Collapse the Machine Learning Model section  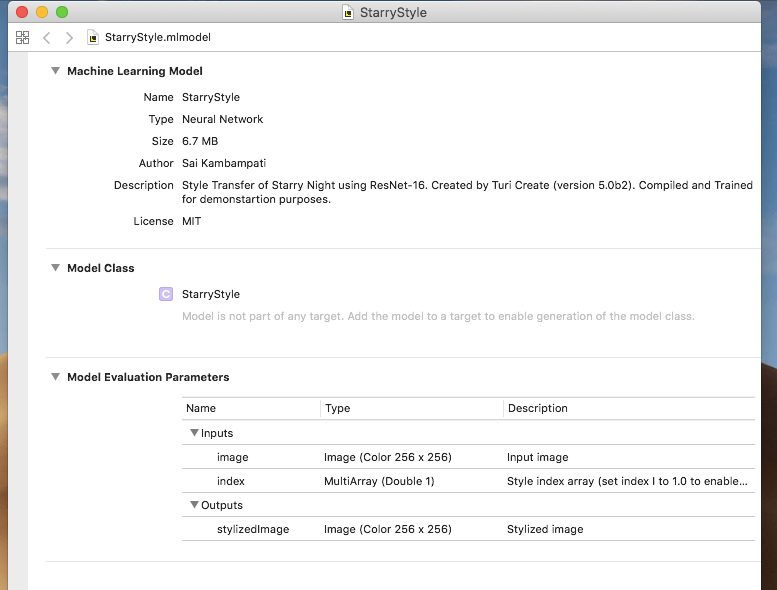click(x=54, y=71)
